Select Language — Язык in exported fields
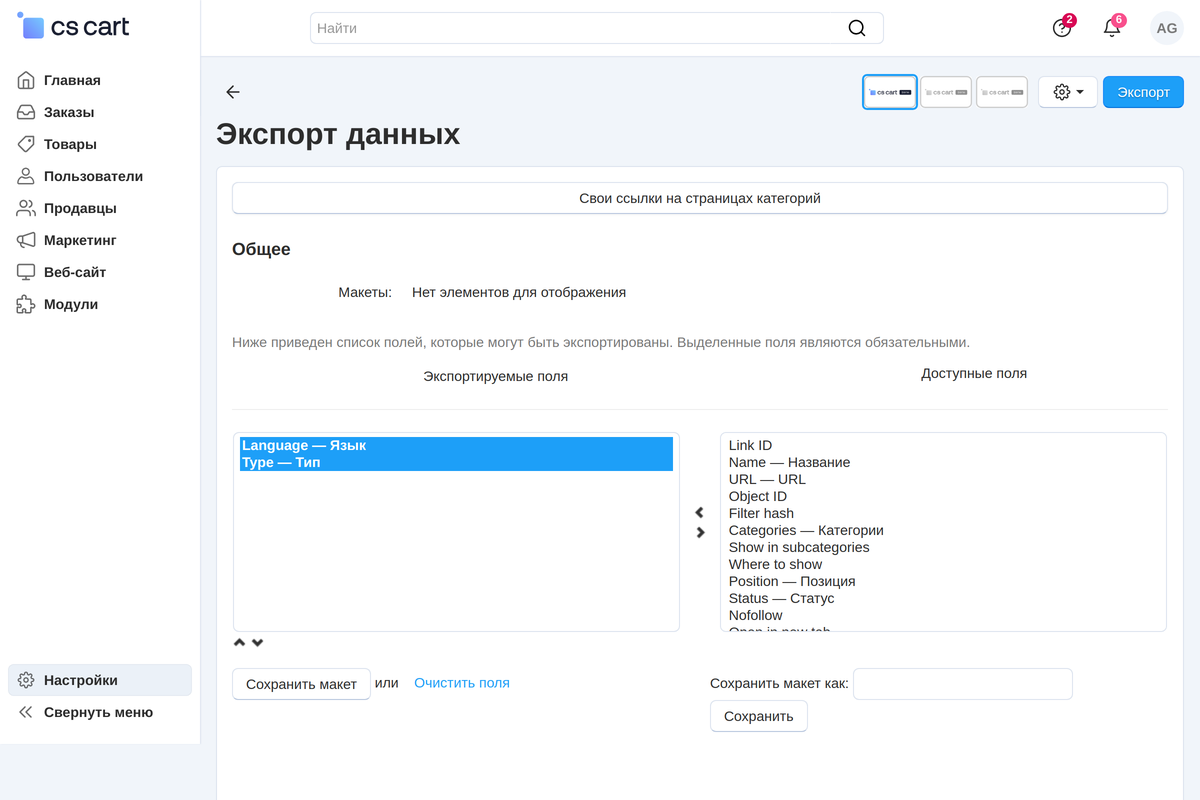1200x800 pixels. click(456, 445)
